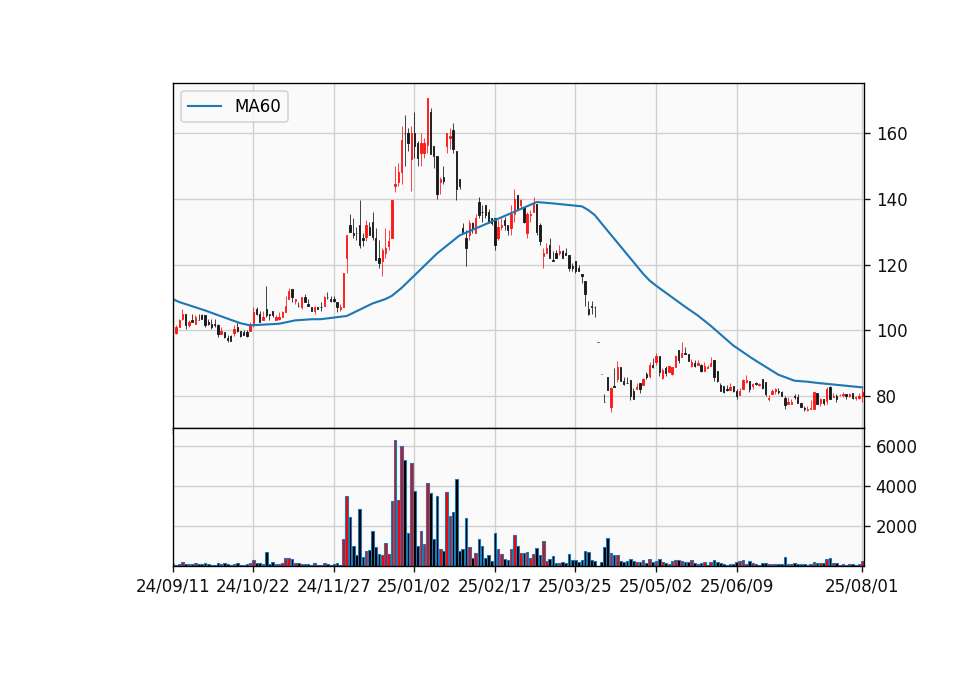This screenshot has height=690, width=960.
Task: Select the 24/10/22 date label
Action: (253, 586)
